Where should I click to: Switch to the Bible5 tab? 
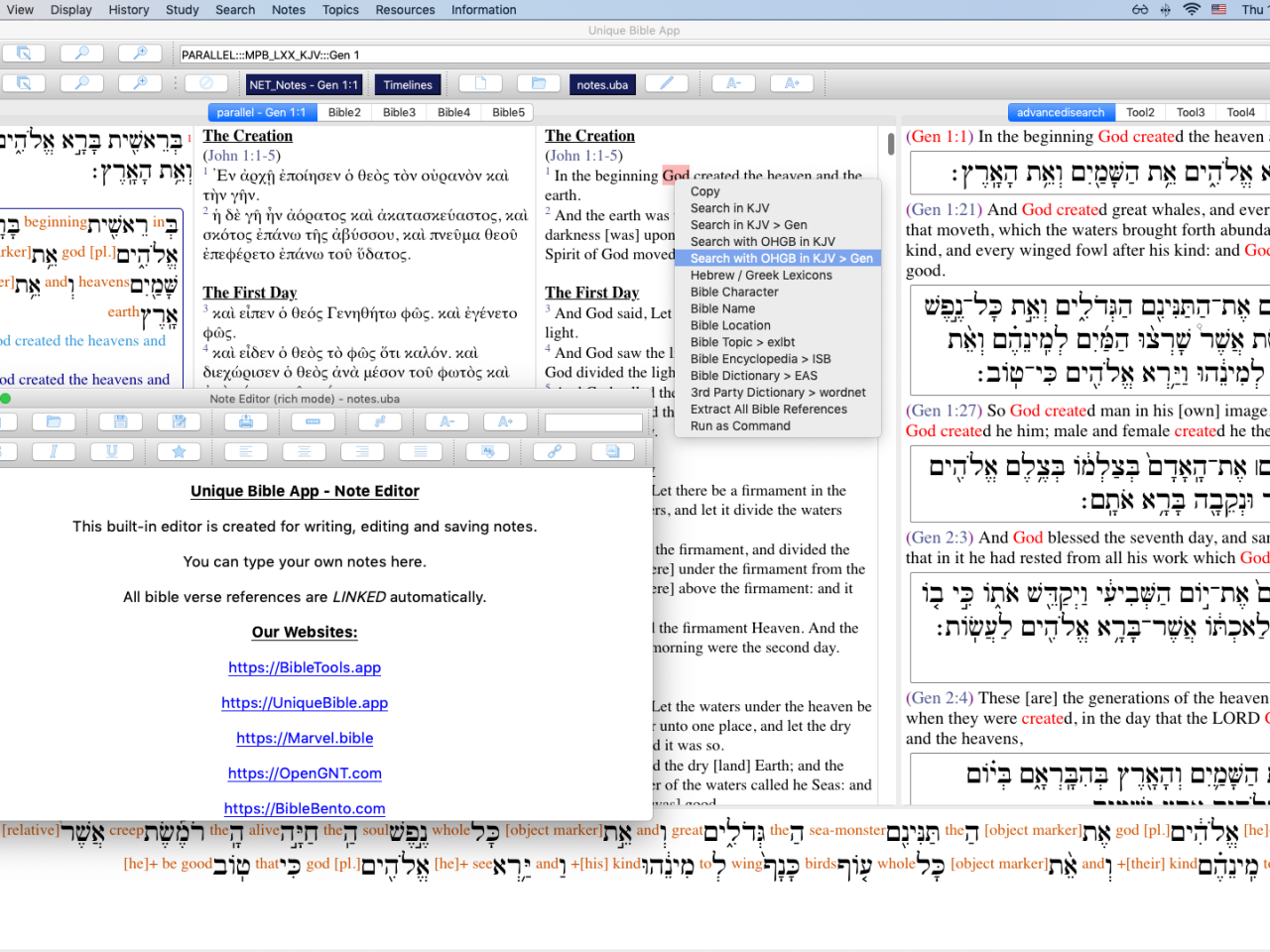click(508, 112)
